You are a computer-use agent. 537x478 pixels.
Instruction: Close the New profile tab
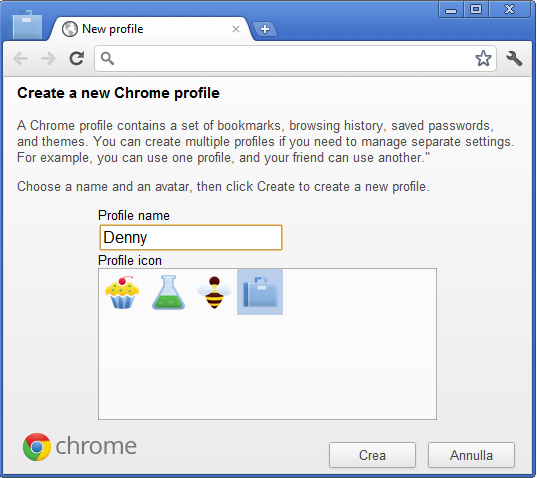point(236,29)
